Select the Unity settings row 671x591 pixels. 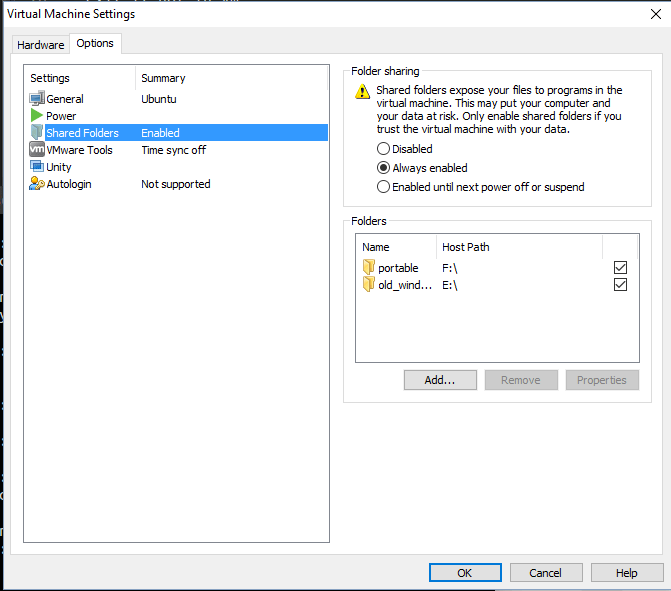(178, 167)
